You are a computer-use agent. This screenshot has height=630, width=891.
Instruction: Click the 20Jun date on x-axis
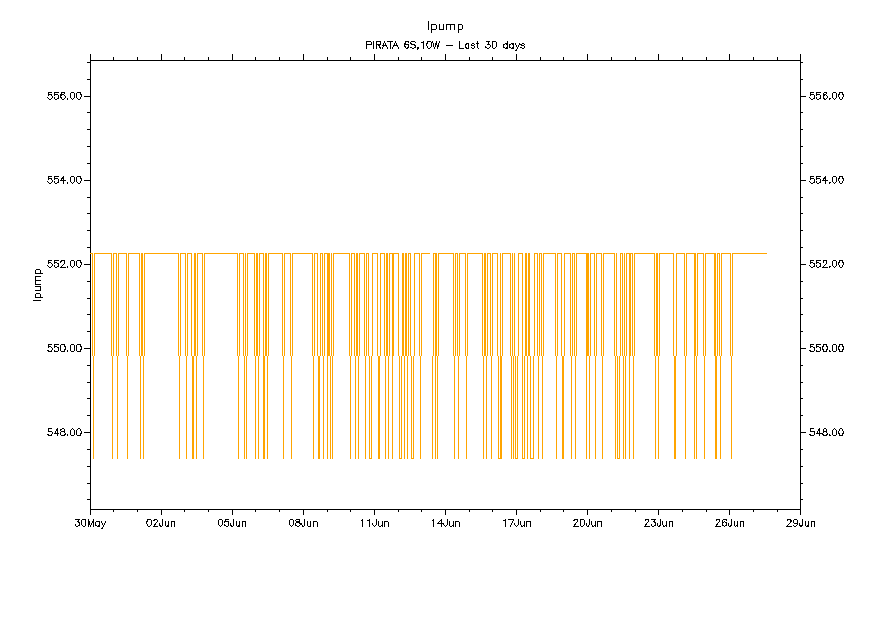tap(587, 522)
